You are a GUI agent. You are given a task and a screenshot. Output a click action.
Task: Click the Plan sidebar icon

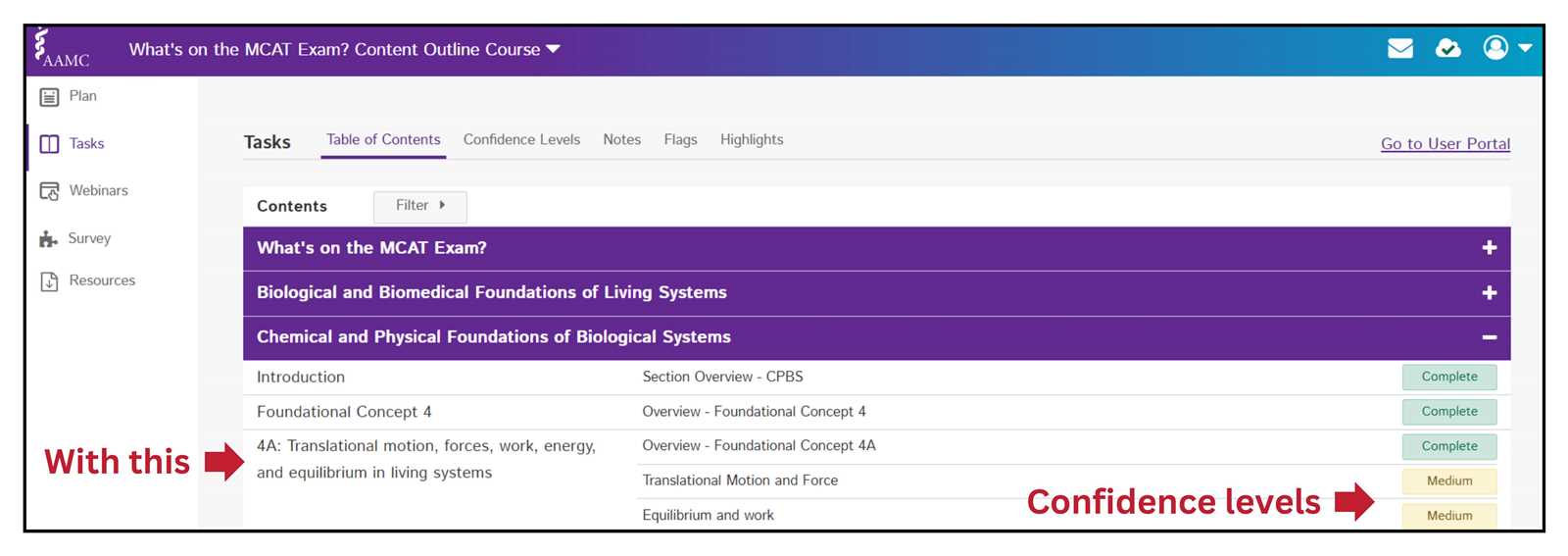click(49, 97)
